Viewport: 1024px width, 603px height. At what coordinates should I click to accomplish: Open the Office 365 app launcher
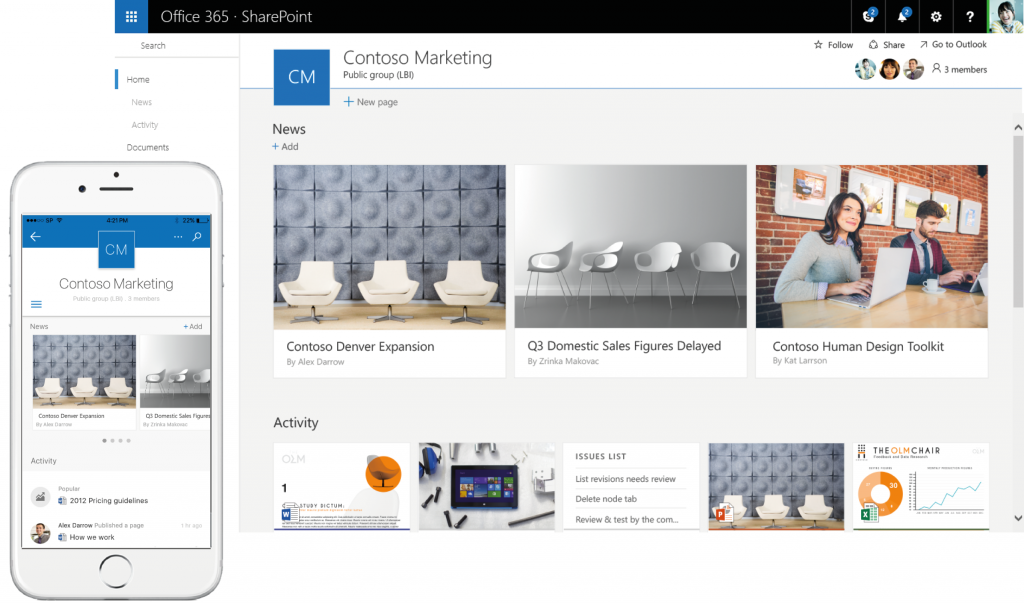click(131, 16)
